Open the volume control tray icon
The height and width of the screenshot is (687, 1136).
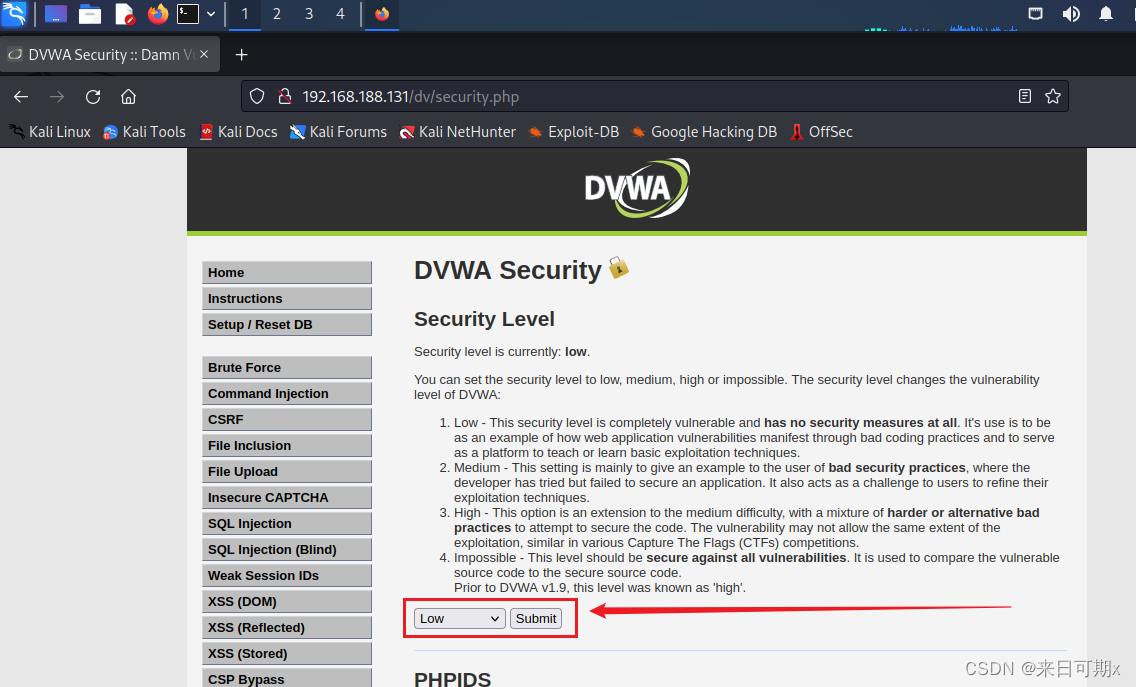coord(1071,14)
